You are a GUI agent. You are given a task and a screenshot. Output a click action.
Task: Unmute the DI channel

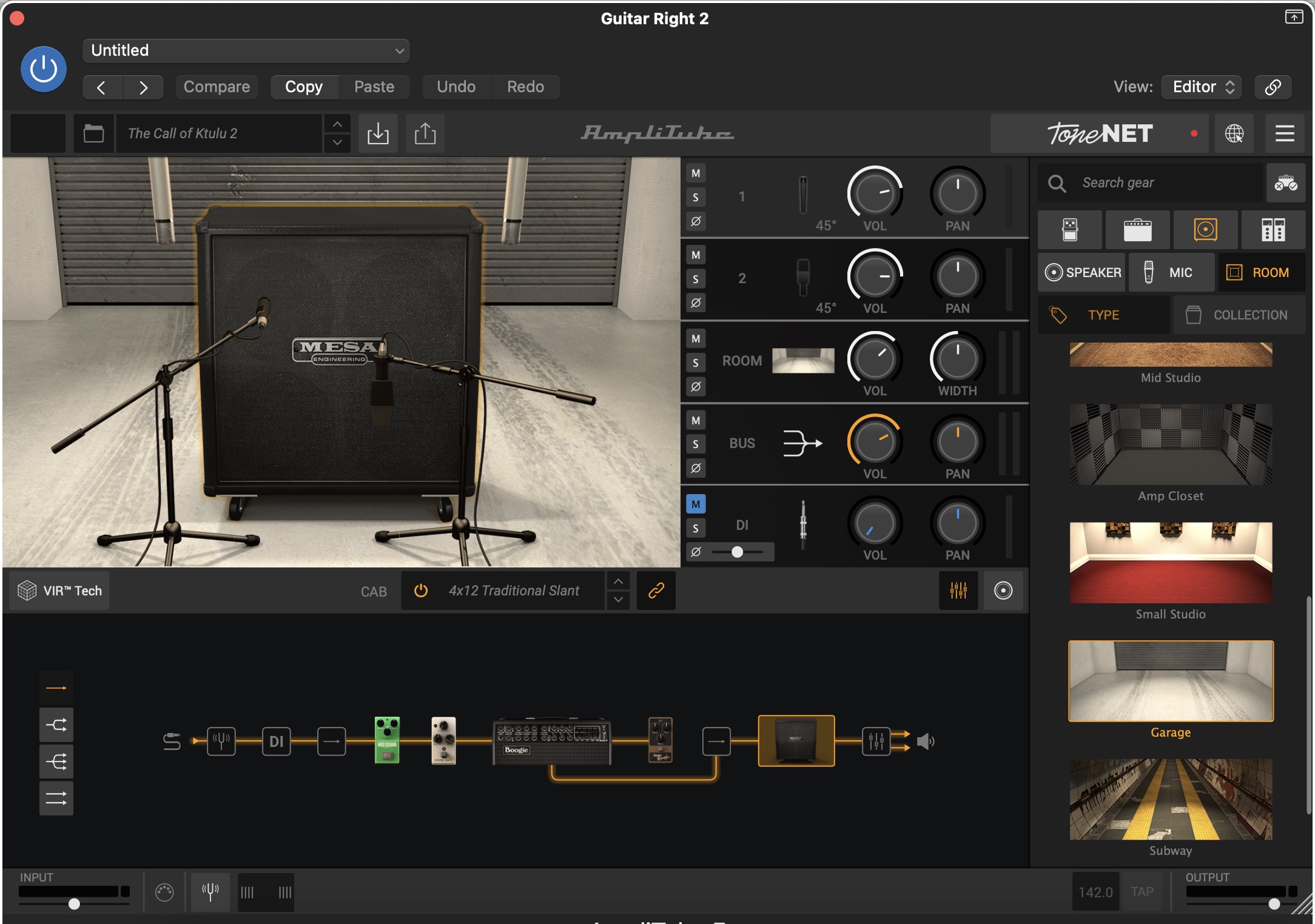point(696,504)
